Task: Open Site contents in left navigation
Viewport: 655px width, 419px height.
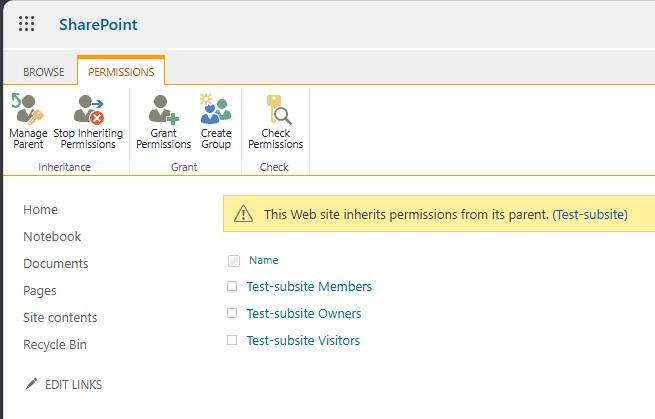Action: point(60,317)
